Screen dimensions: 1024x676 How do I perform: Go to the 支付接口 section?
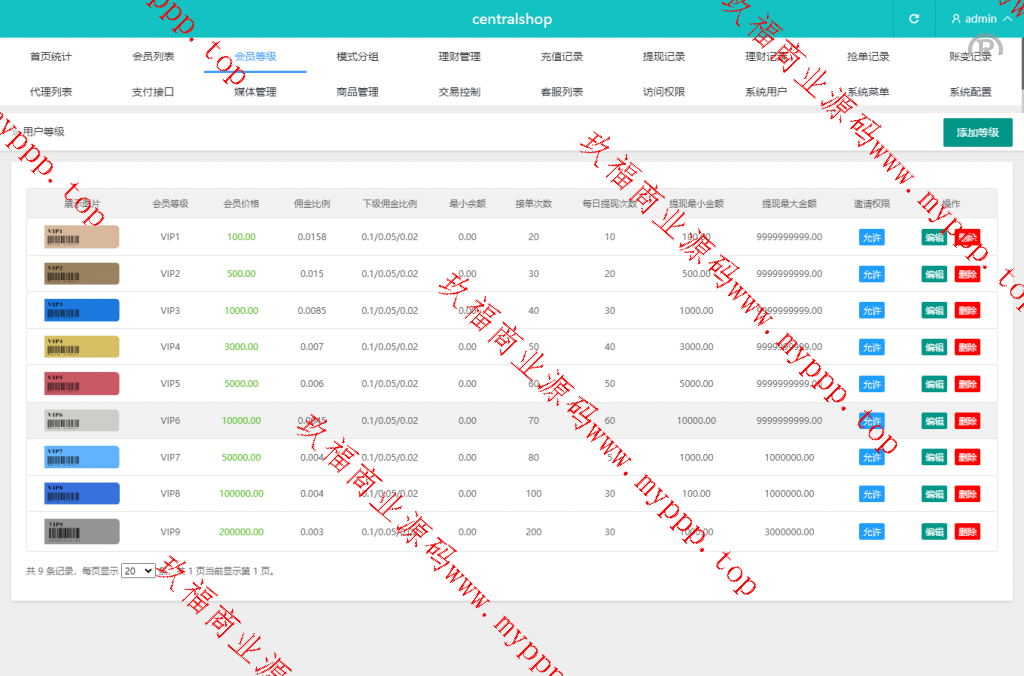(153, 92)
